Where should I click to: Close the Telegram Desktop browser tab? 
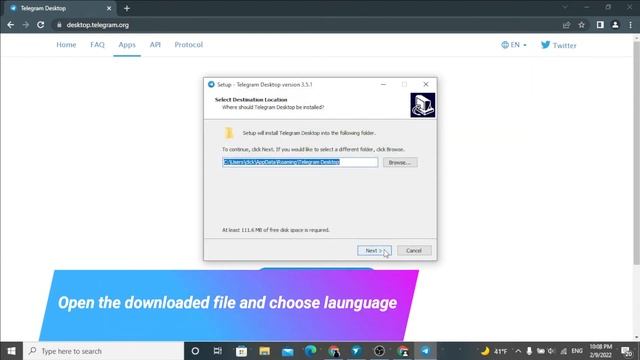pos(109,8)
